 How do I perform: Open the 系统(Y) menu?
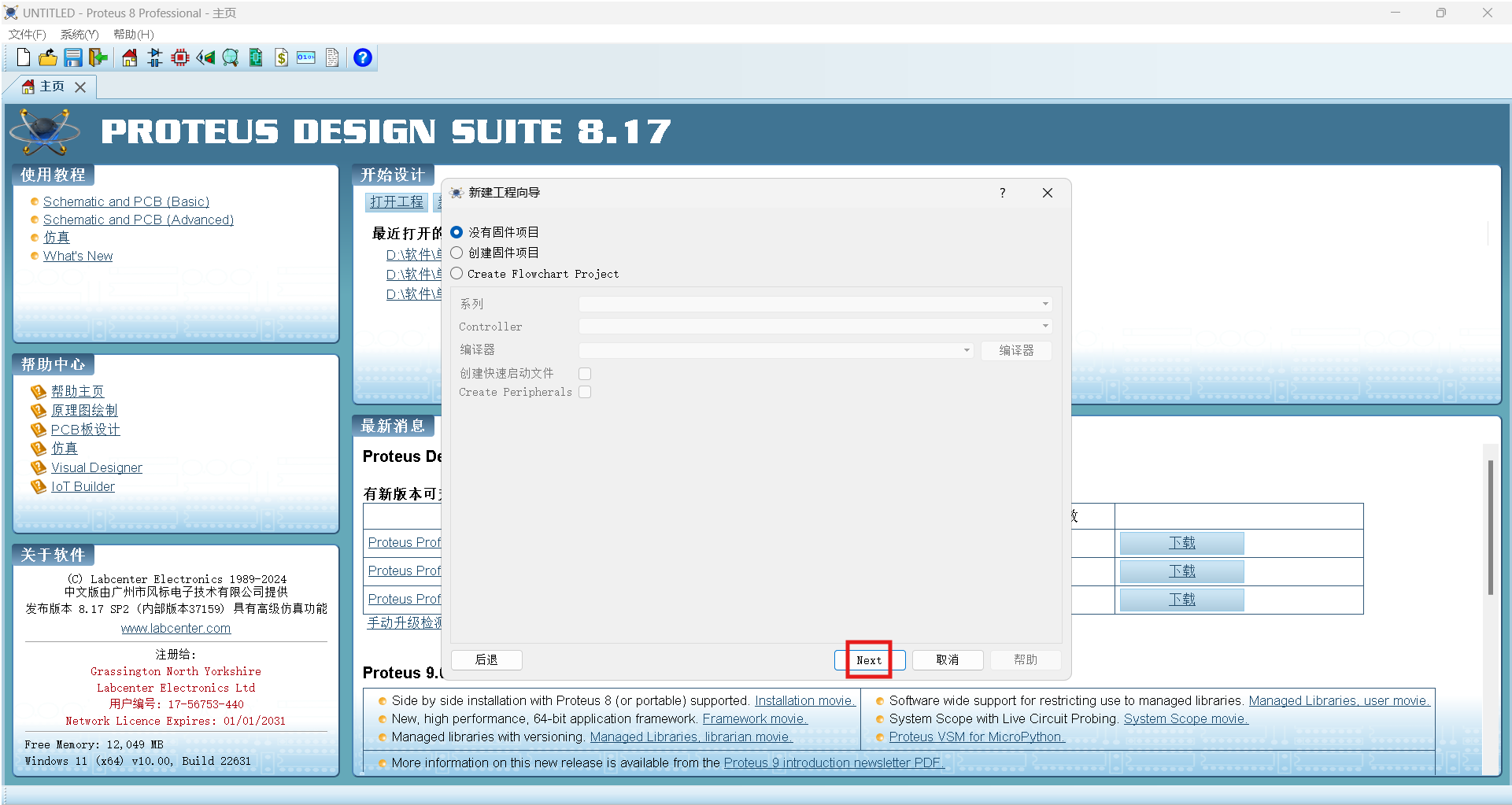click(79, 35)
